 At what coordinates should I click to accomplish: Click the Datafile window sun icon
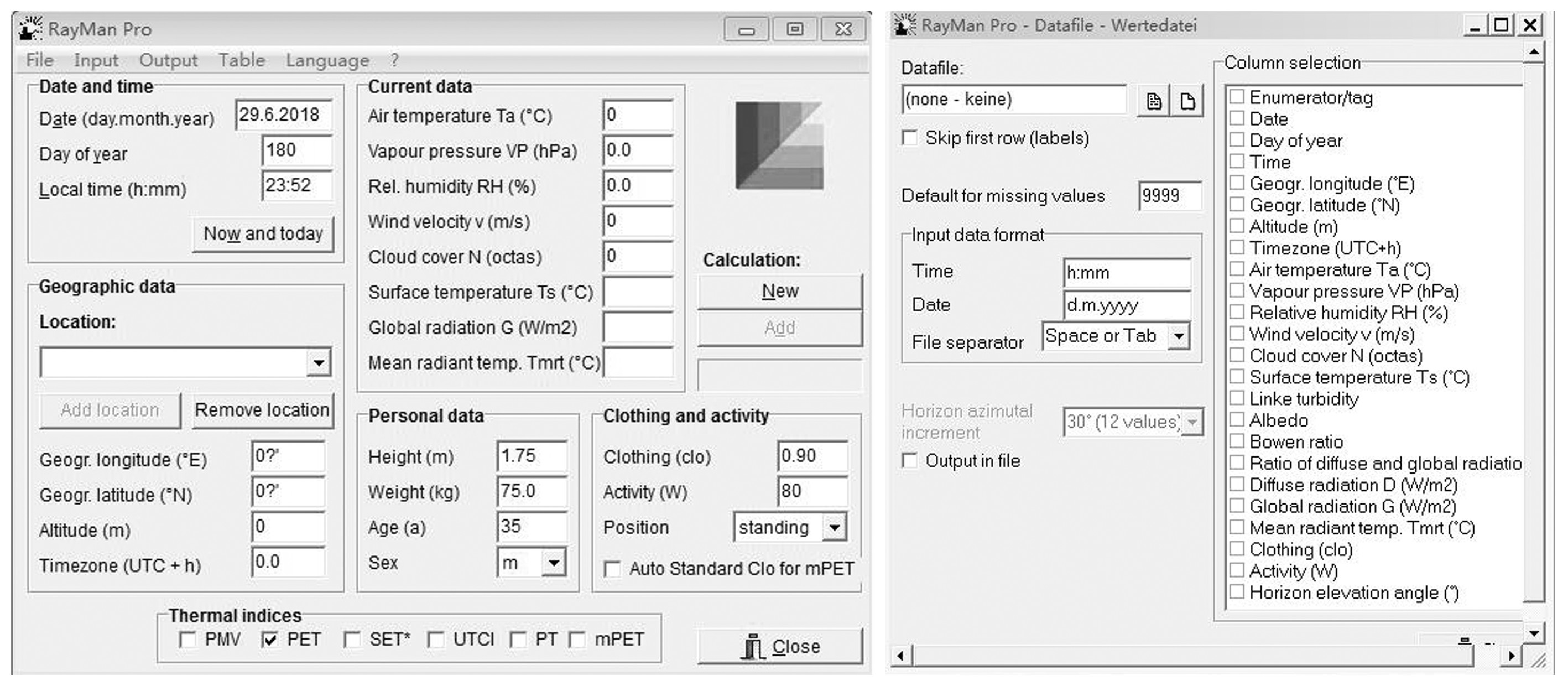(x=904, y=25)
